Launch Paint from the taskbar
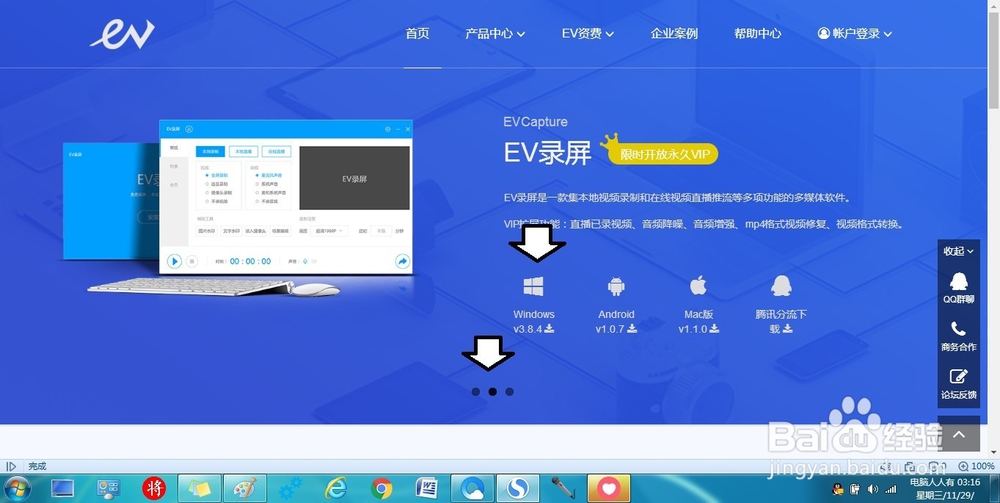Viewport: 1000px width, 503px height. (x=245, y=489)
